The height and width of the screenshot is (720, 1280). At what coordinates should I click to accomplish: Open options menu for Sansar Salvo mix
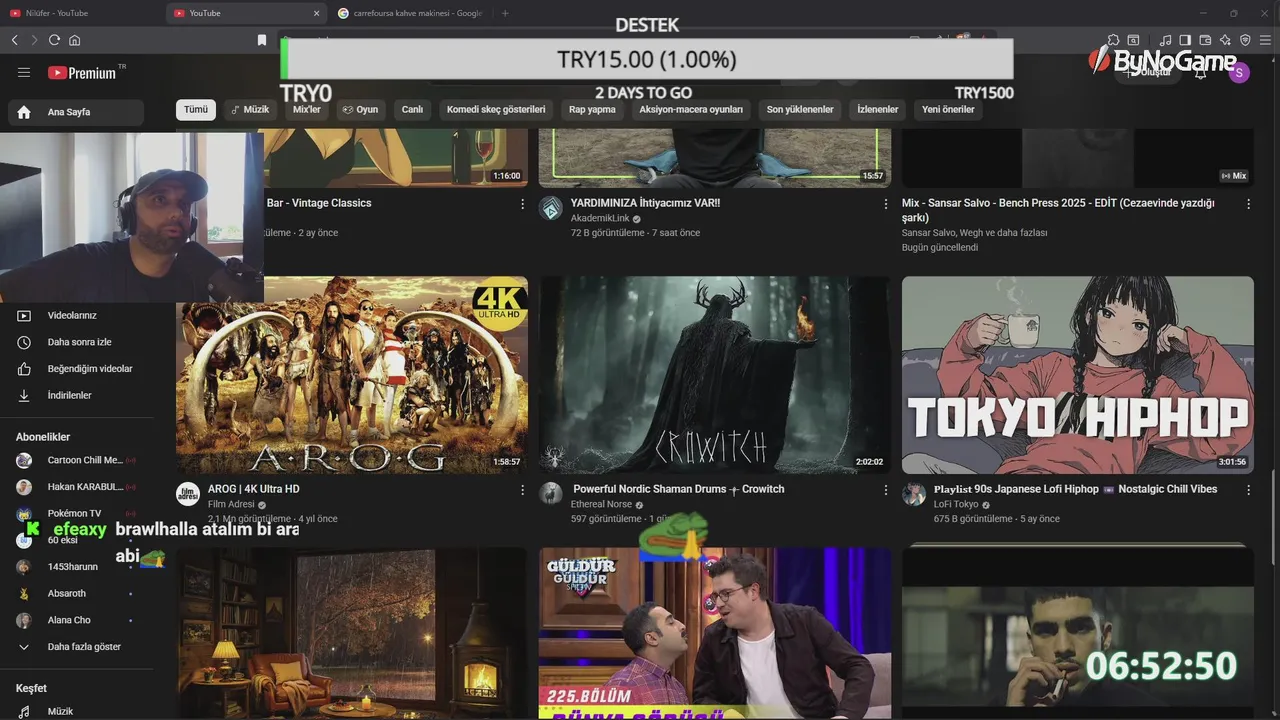[x=1248, y=204]
